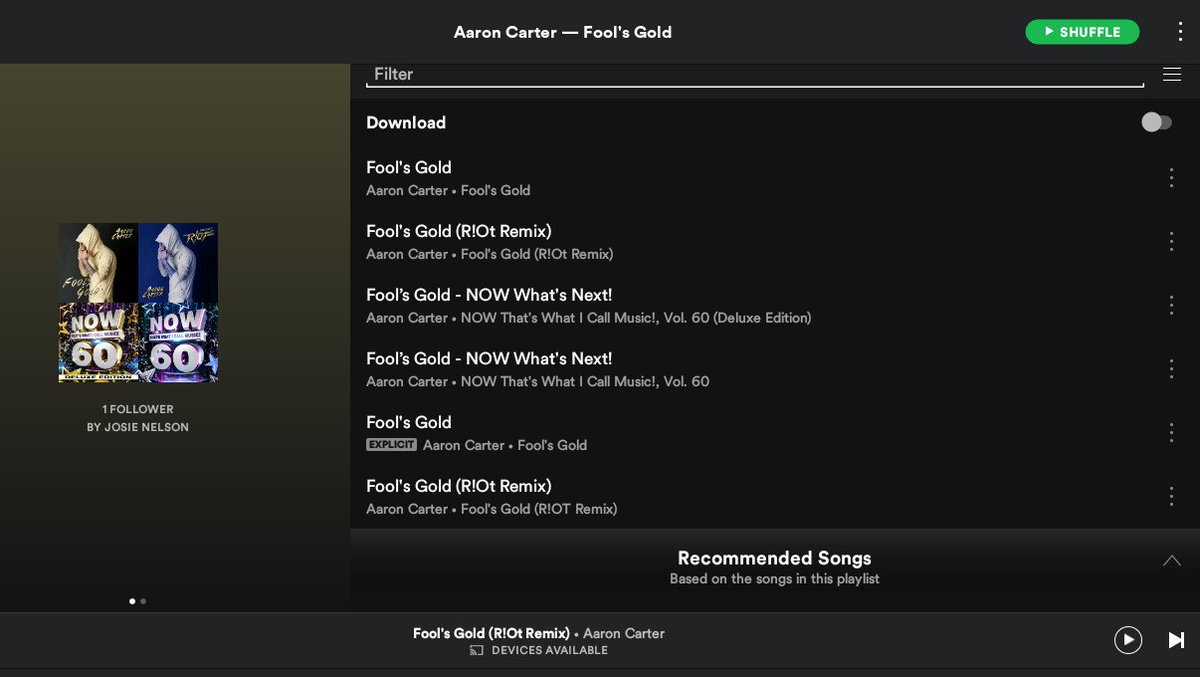Click the 1 FOLLOWER label
This screenshot has height=677, width=1200.
pos(138,409)
